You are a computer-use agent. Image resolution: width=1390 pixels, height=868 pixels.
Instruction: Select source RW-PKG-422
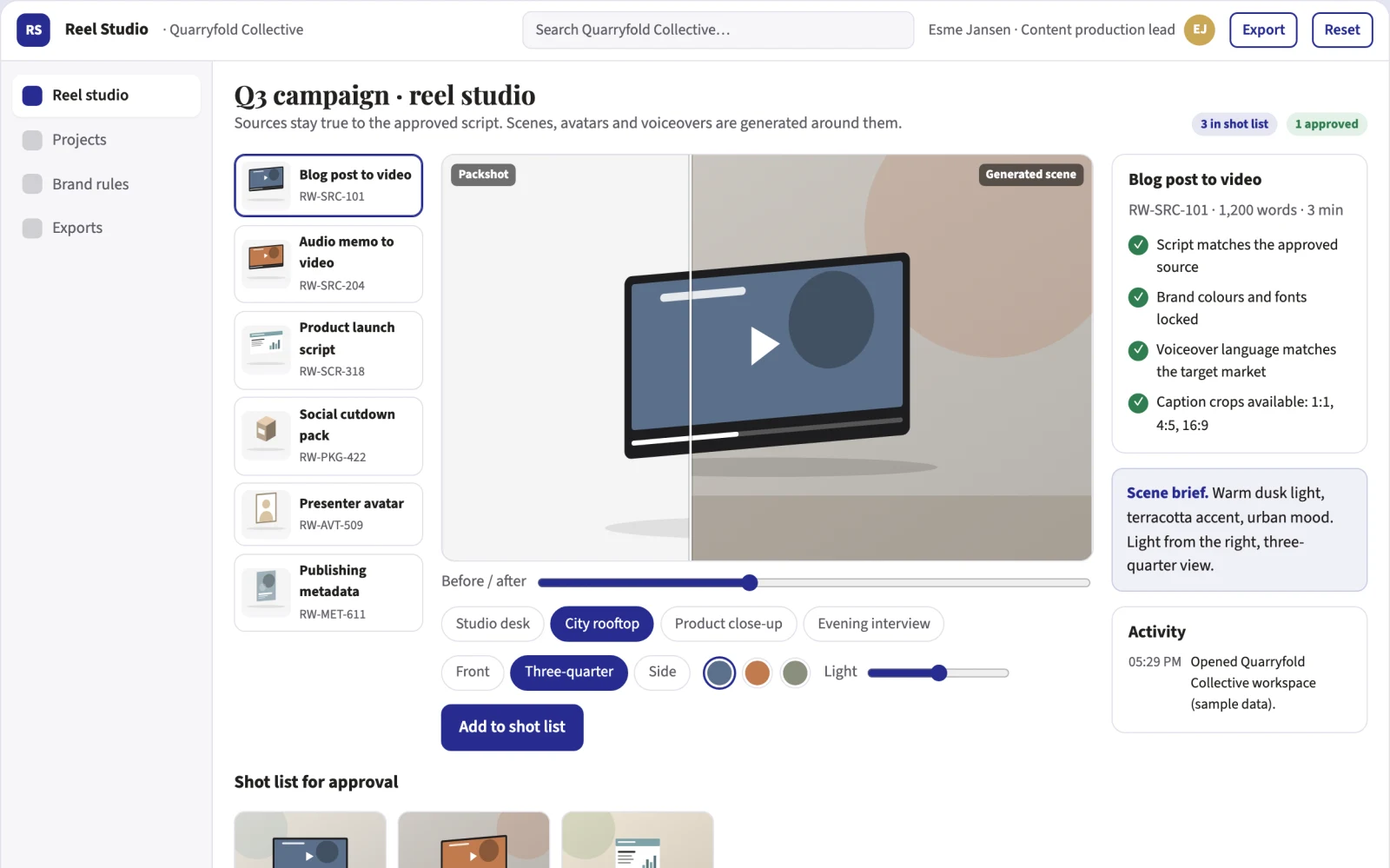point(328,436)
